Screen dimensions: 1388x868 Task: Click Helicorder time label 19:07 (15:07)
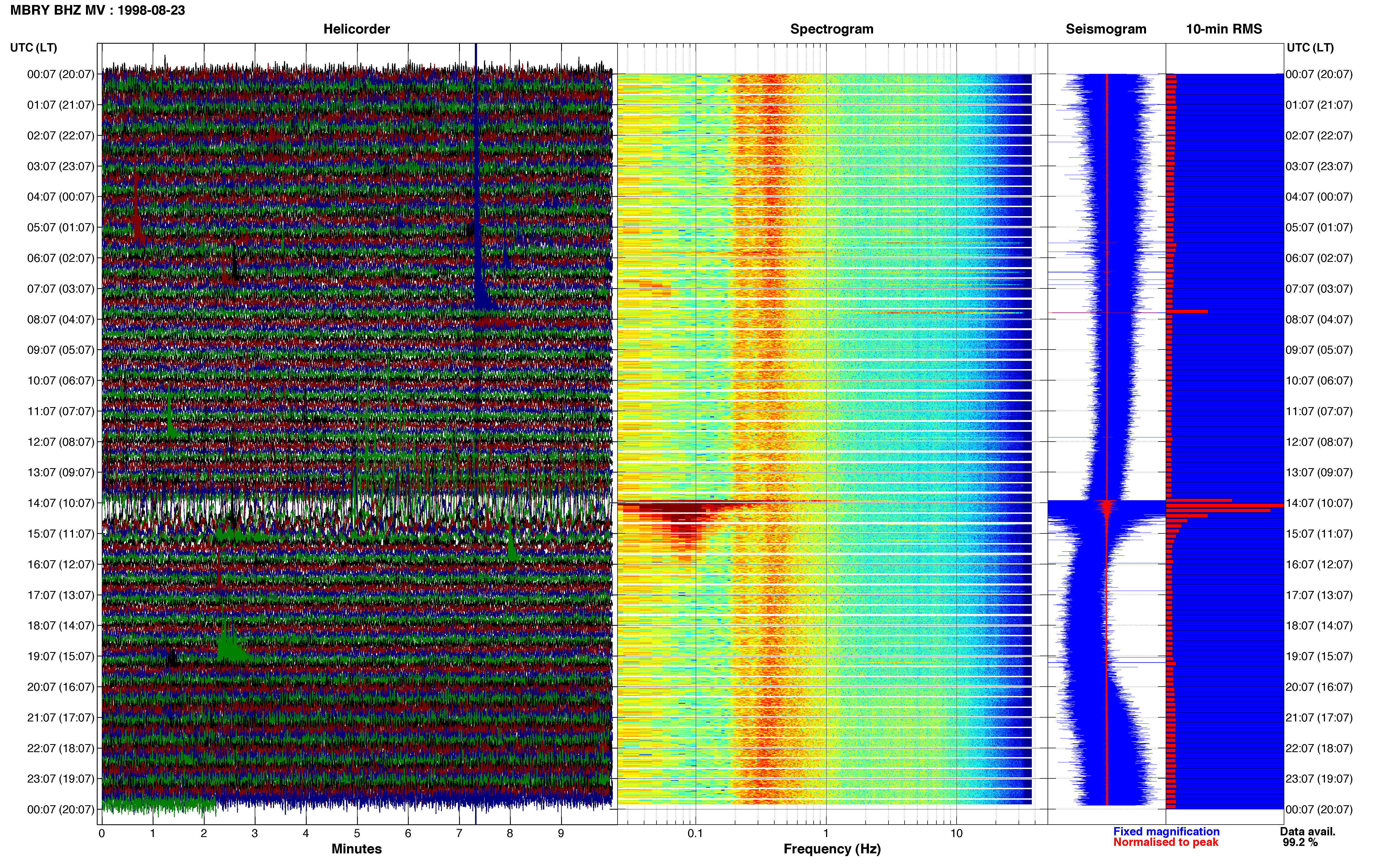pos(61,656)
